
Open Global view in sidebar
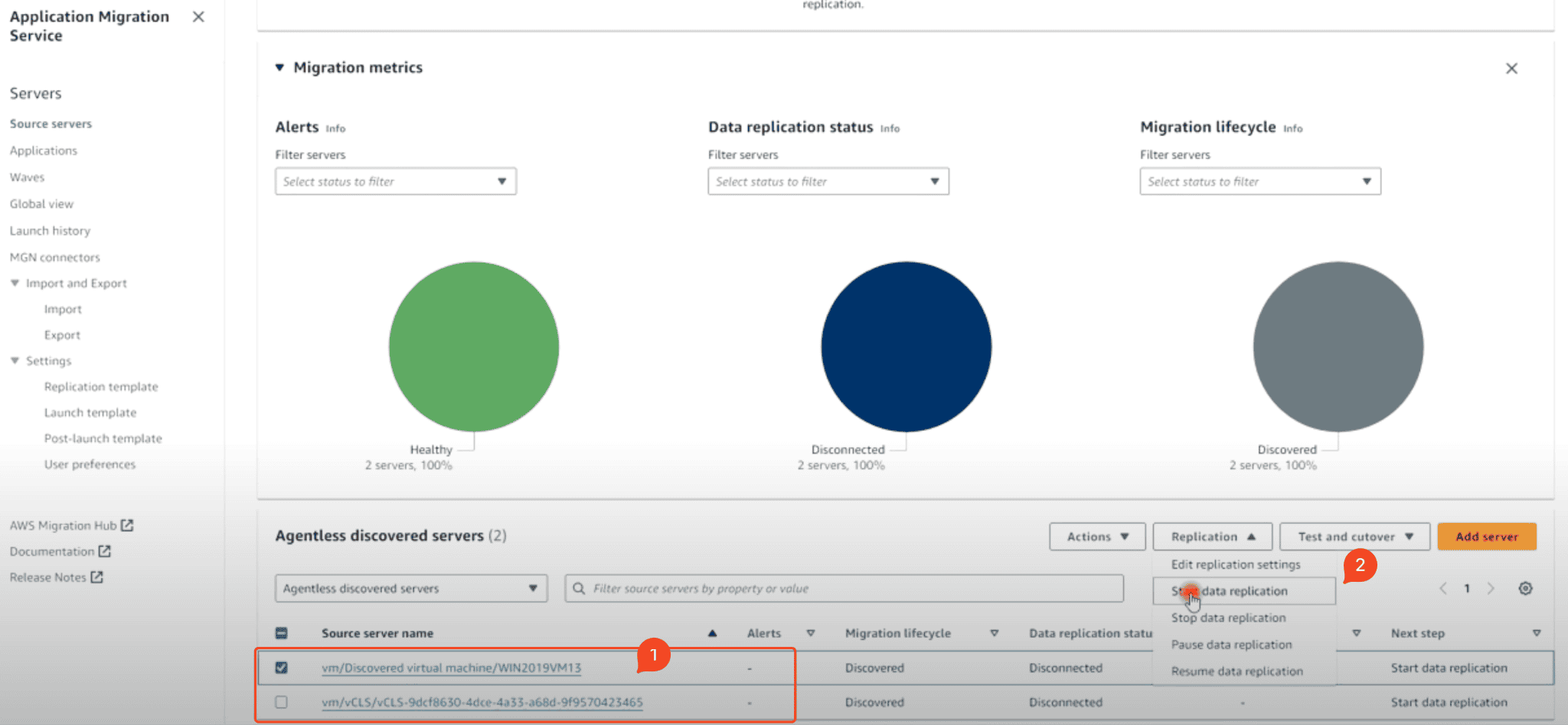41,204
